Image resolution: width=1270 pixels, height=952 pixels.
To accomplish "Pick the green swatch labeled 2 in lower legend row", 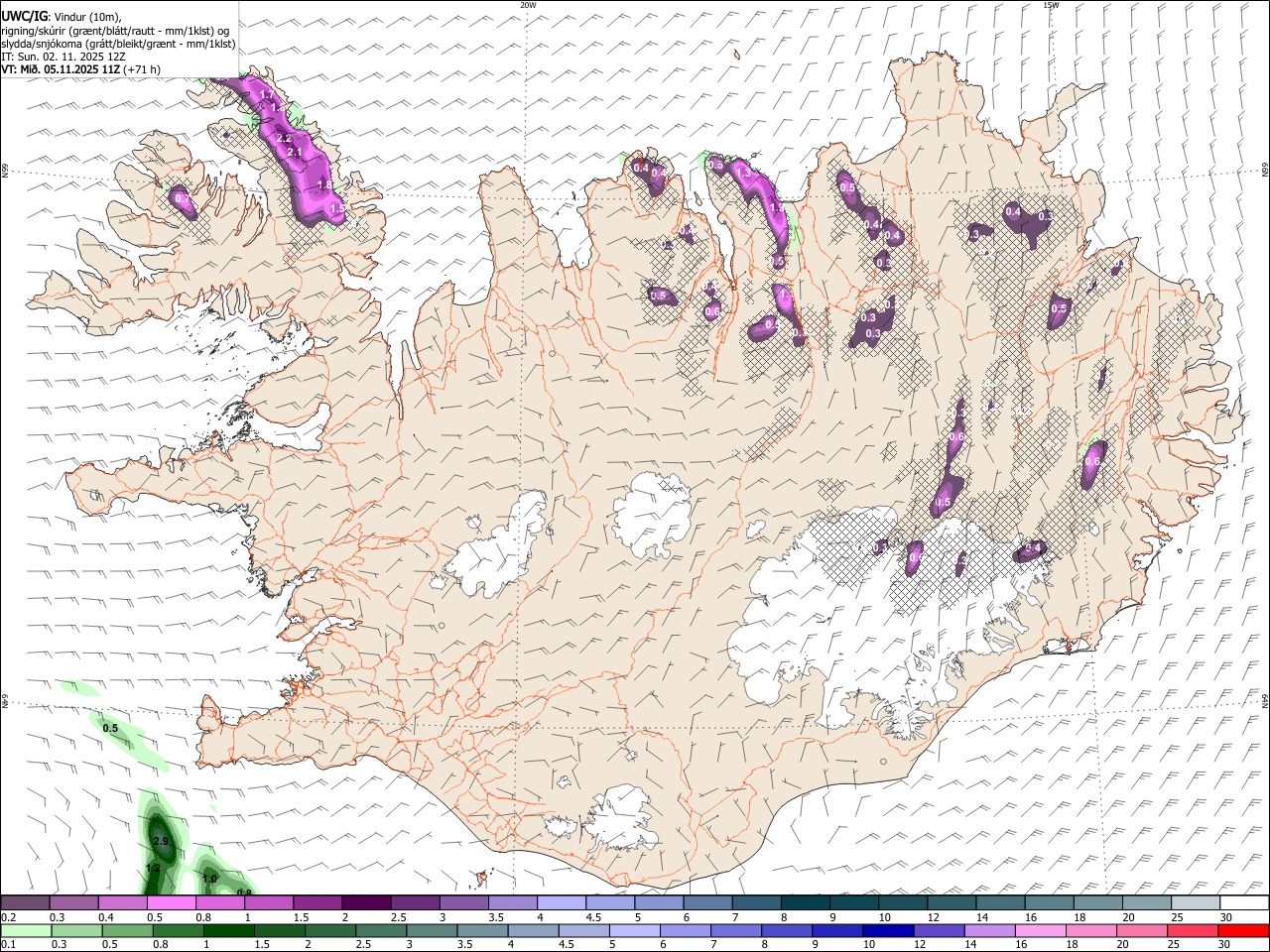I will (x=330, y=931).
